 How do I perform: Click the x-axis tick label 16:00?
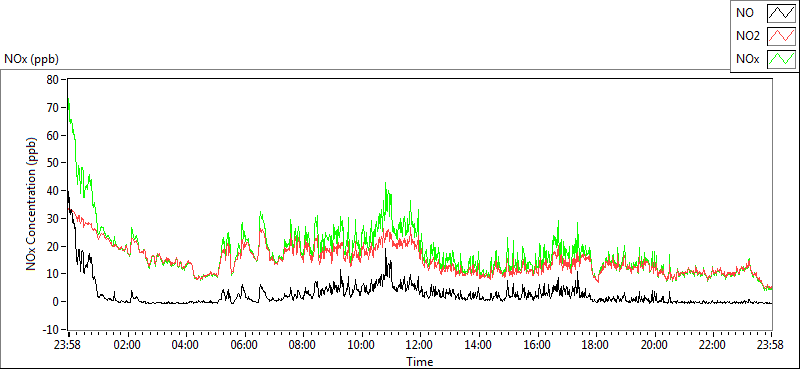[x=537, y=344]
